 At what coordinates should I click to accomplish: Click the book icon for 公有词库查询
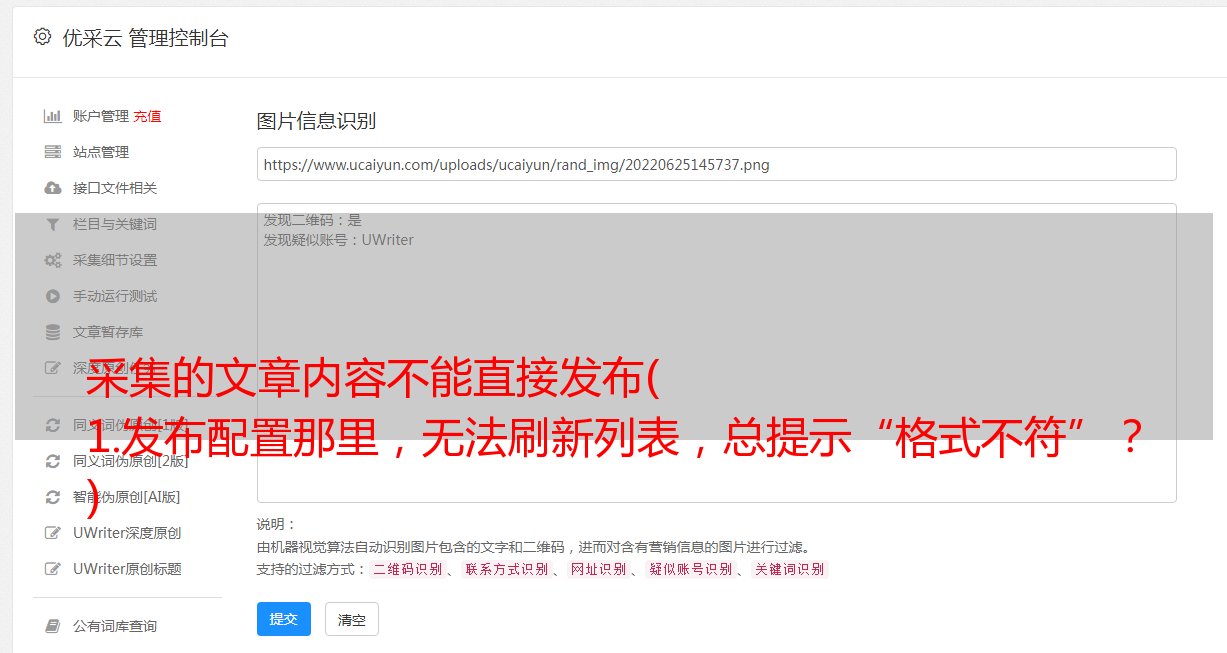tap(53, 626)
